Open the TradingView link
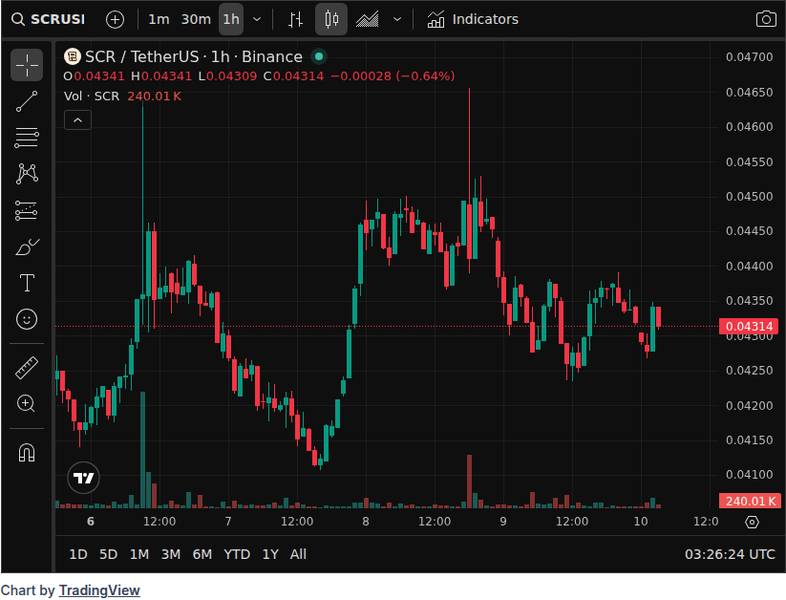This screenshot has height=600, width=786. [99, 590]
